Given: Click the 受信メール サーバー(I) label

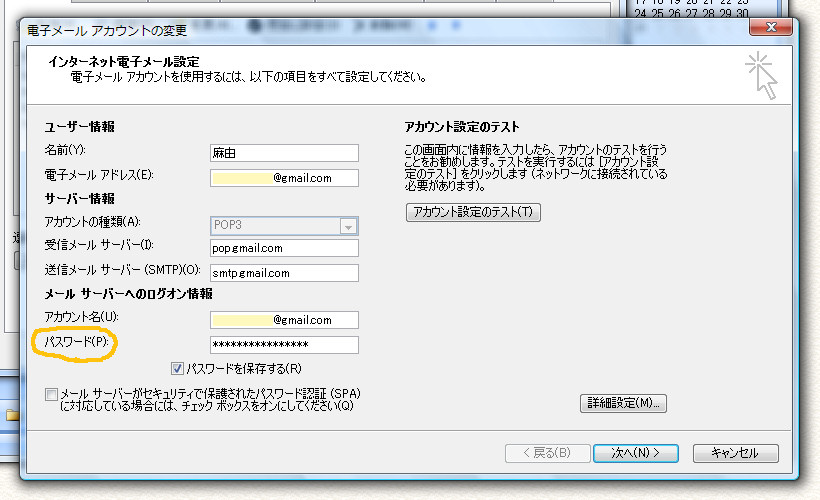Looking at the screenshot, I should 99,245.
